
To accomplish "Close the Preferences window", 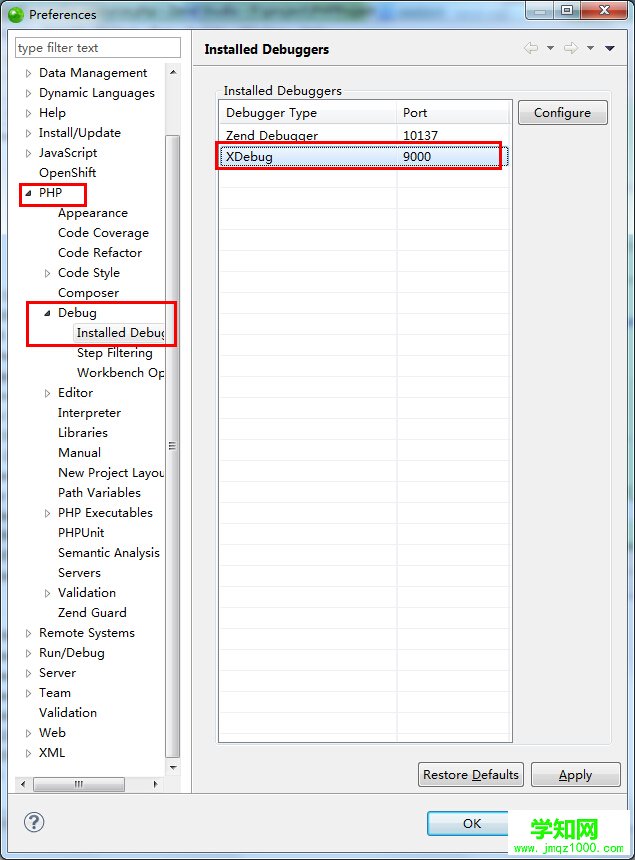I will tap(604, 10).
